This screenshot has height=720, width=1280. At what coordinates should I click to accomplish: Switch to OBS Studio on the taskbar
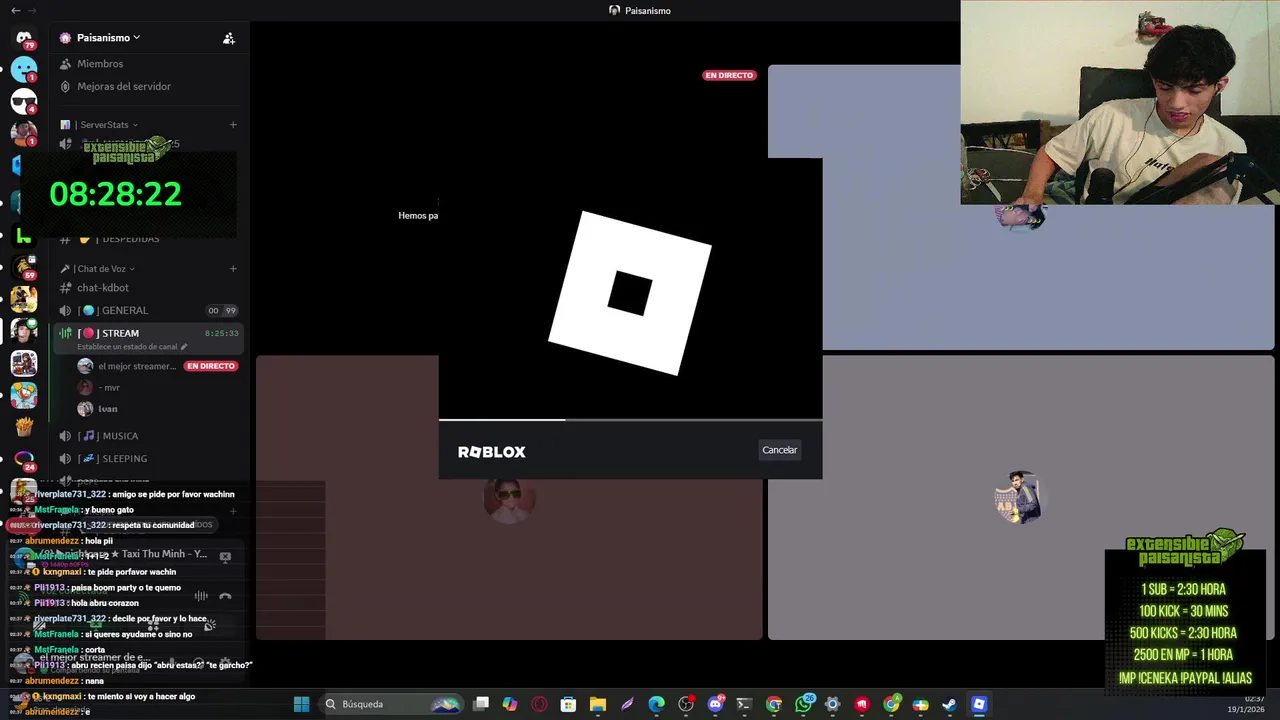pos(686,704)
